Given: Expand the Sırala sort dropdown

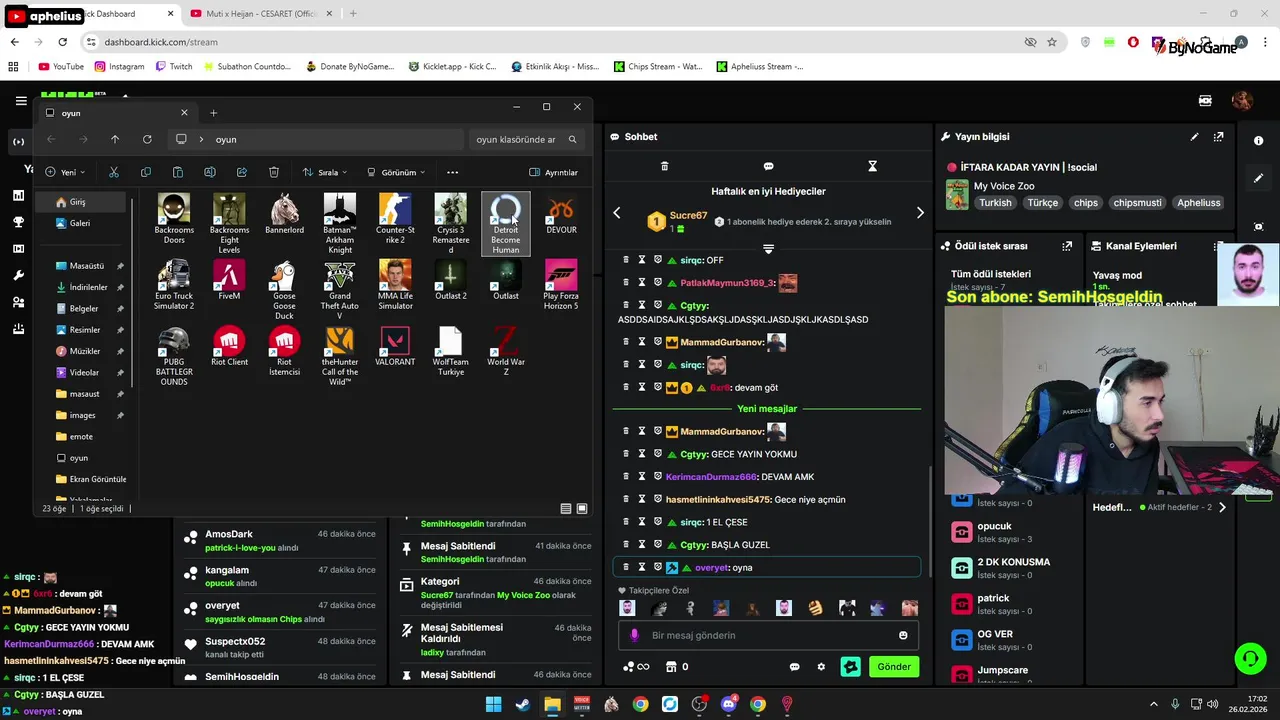Looking at the screenshot, I should point(324,172).
